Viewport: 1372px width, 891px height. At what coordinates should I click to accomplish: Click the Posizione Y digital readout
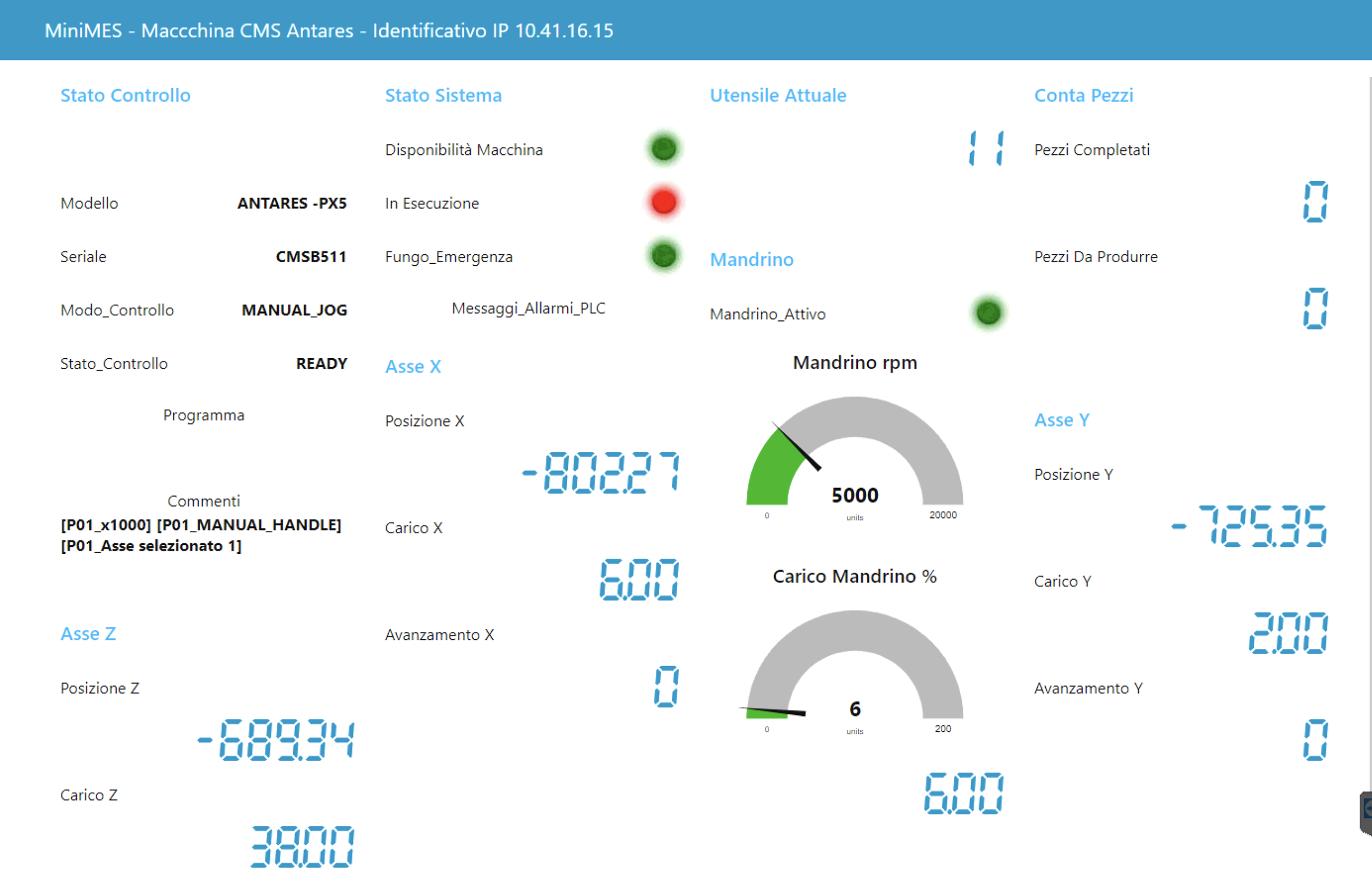1249,526
